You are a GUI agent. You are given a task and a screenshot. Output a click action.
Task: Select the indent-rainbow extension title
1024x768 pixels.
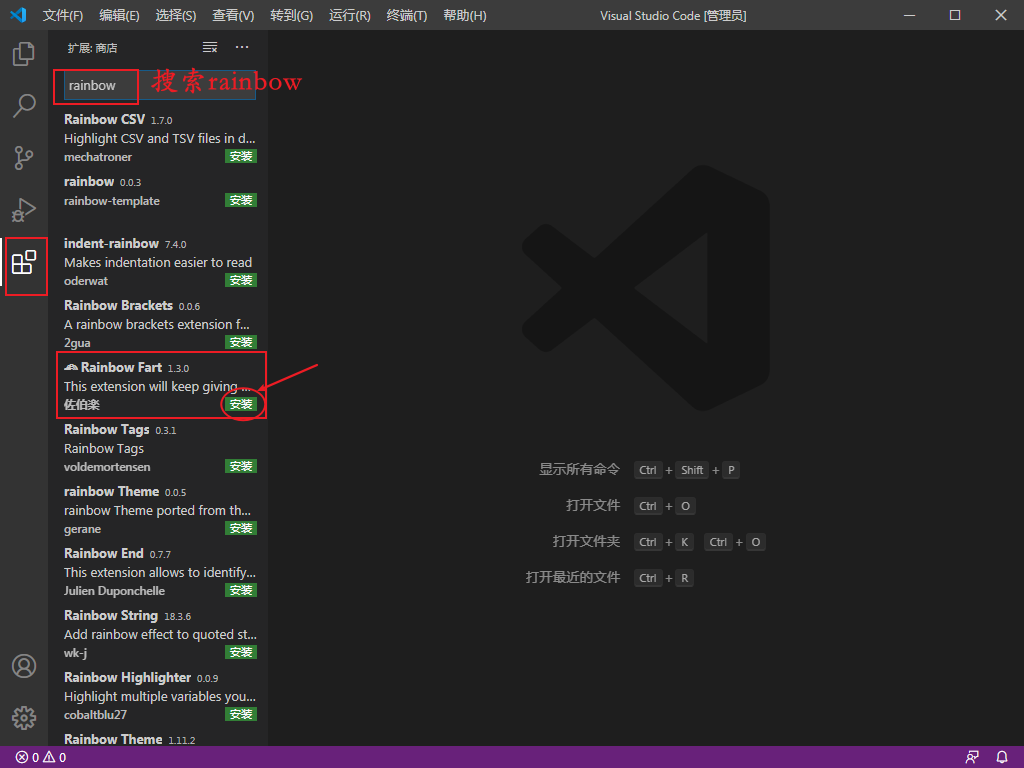coord(112,244)
